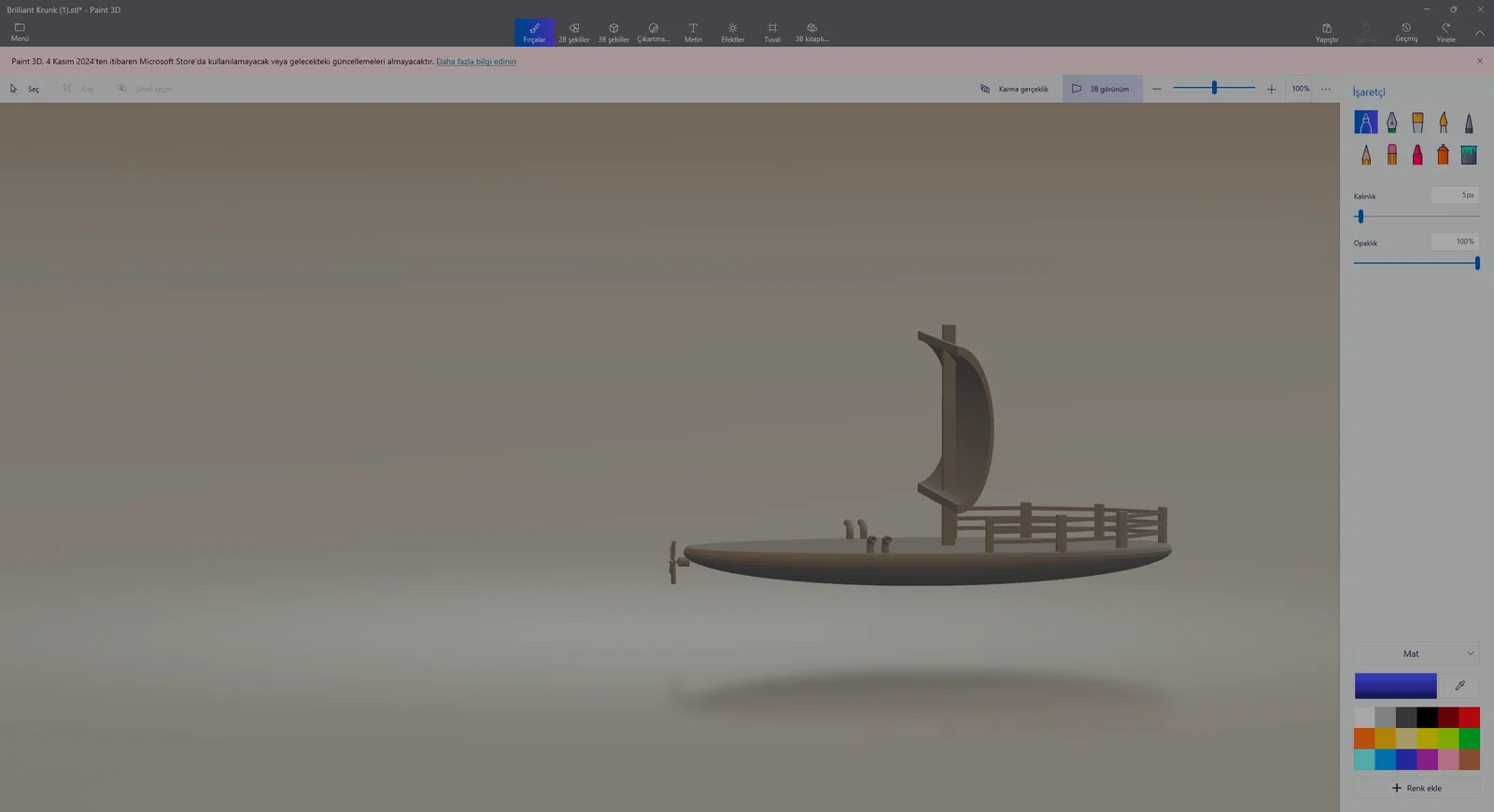Open the 3B şekiller tab
Image resolution: width=1494 pixels, height=812 pixels.
click(x=613, y=33)
